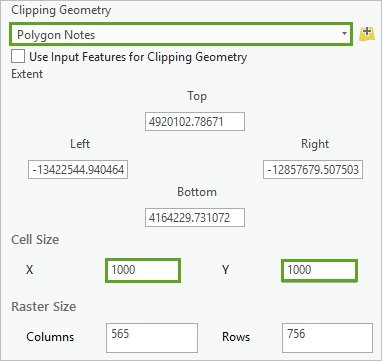
Task: Enable Use Input Features for Clipping Geometry checkbox
Action: [18, 56]
